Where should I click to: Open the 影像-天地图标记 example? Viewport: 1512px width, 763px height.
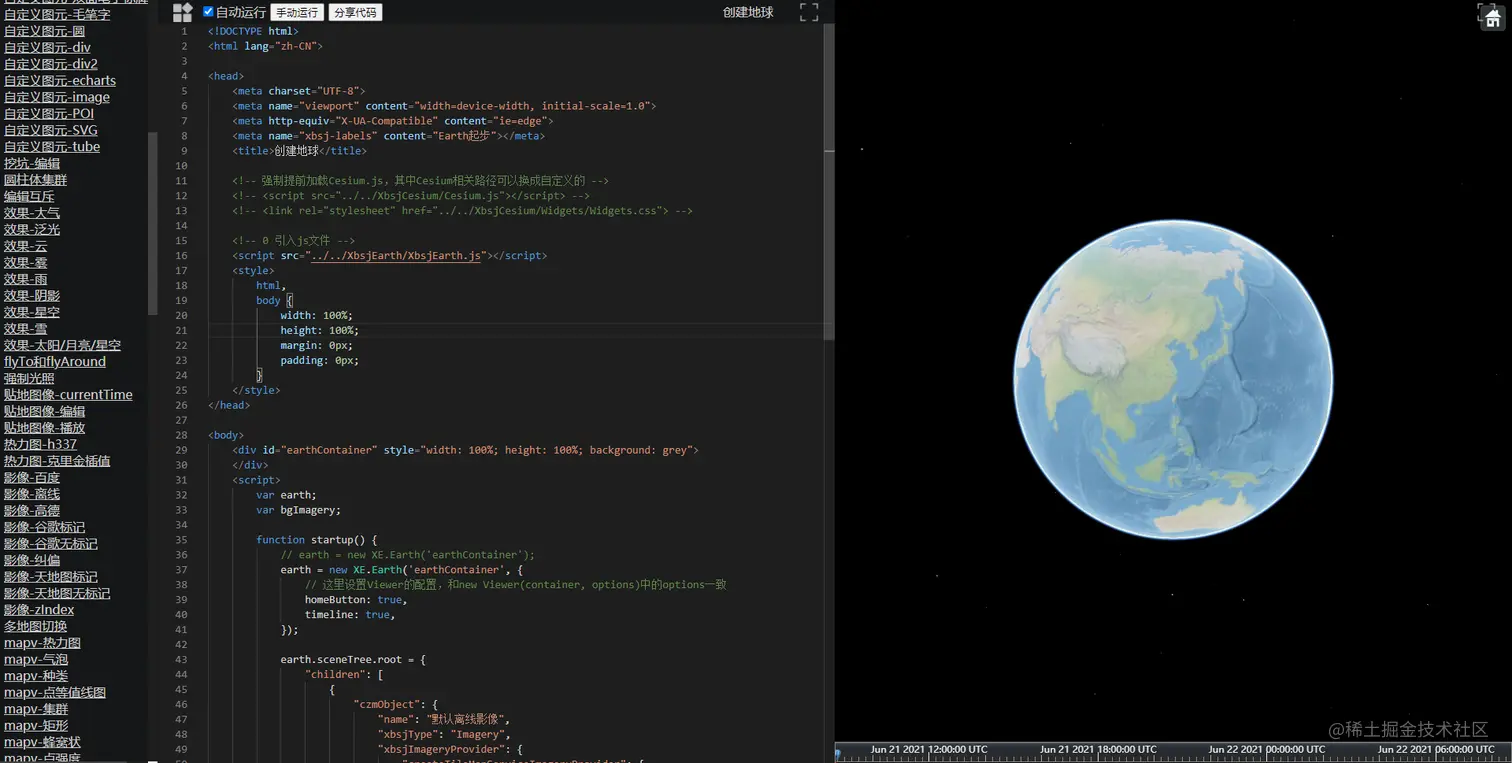[51, 576]
